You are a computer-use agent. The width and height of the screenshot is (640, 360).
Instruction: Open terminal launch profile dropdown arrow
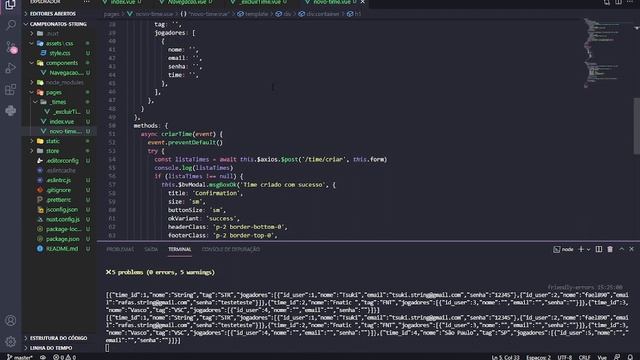(x=588, y=249)
